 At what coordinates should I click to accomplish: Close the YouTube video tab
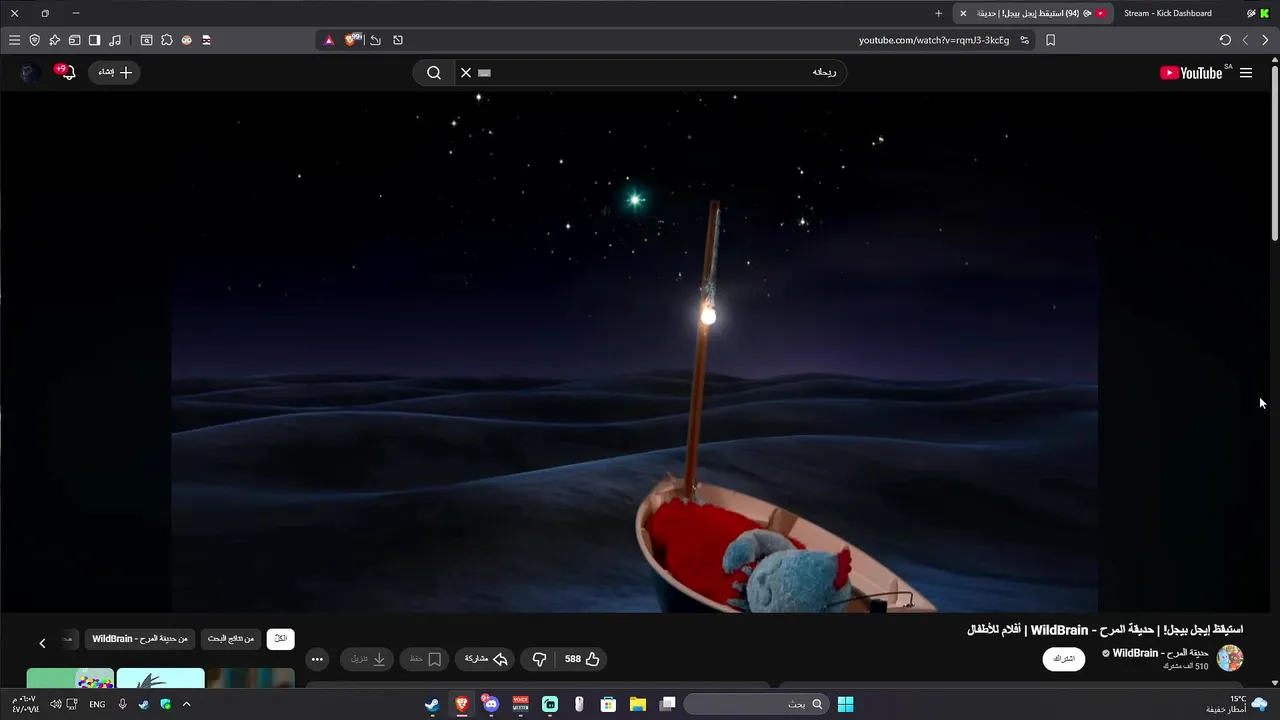tap(963, 13)
